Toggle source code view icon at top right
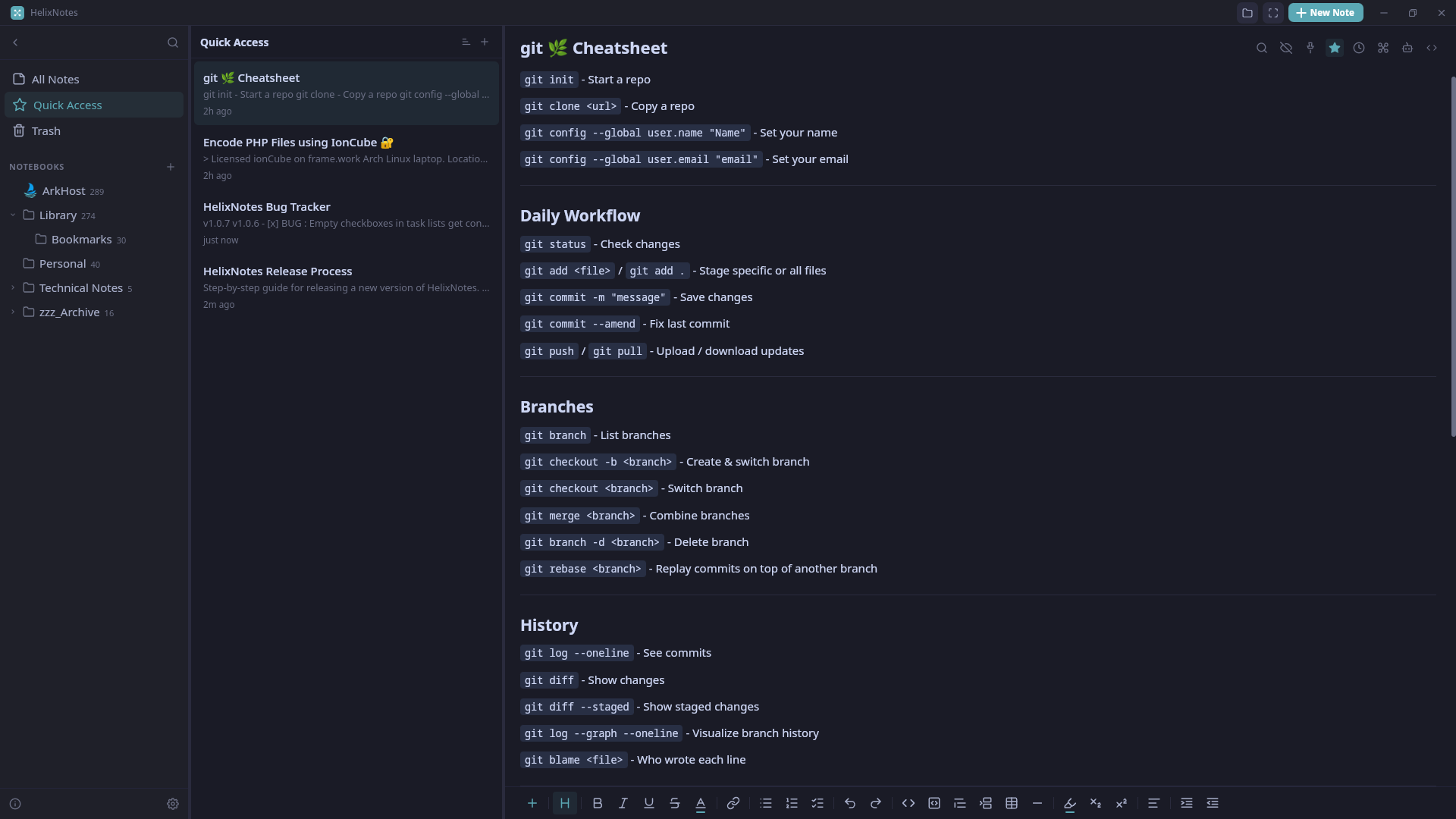 click(1432, 48)
